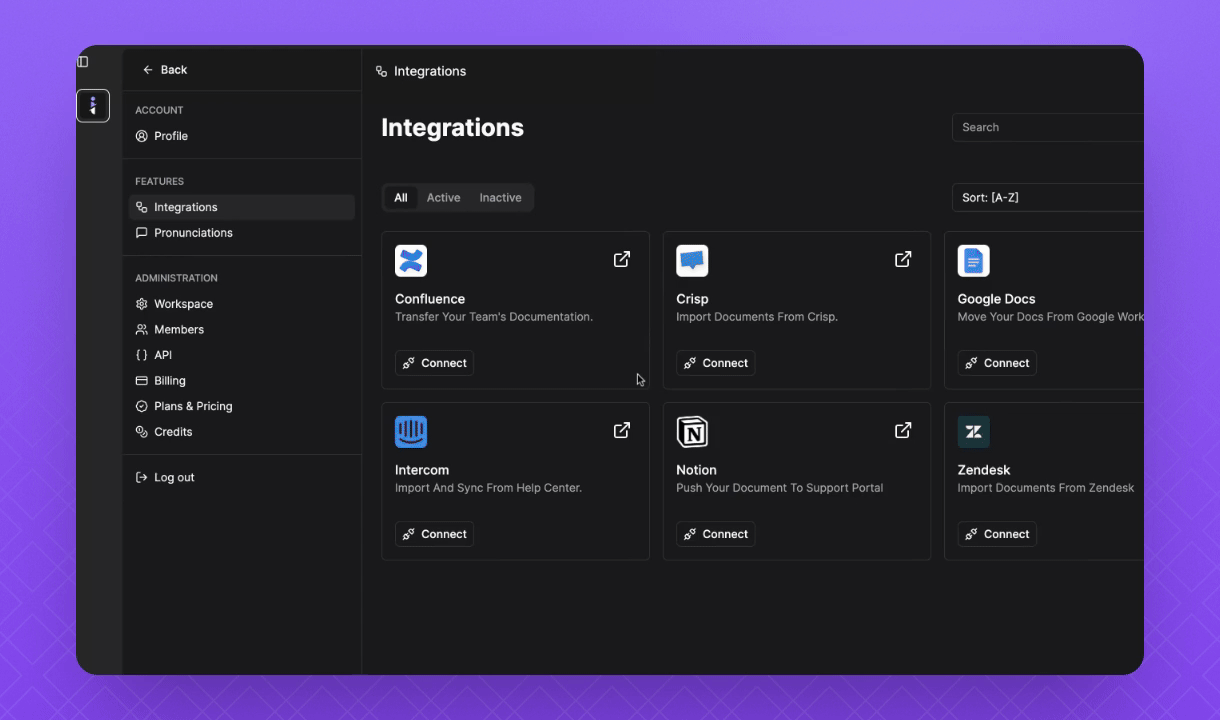Screen dimensions: 1220x720
Task: Click the Zendesk card title
Action: click(x=984, y=470)
